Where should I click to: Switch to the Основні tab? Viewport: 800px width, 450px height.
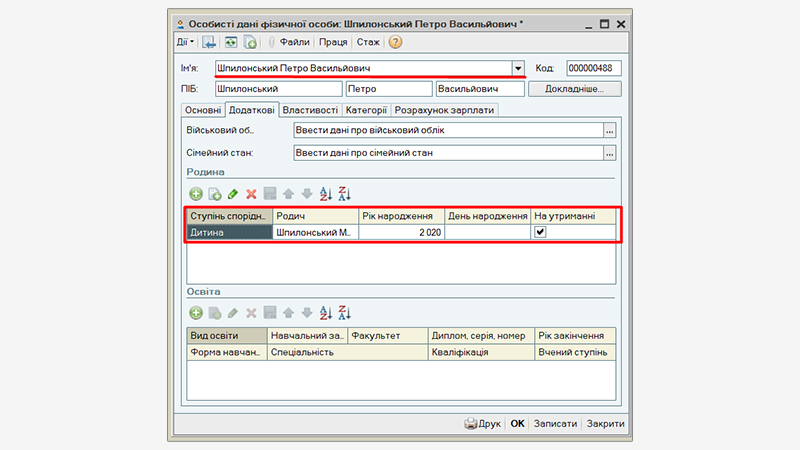(x=202, y=109)
